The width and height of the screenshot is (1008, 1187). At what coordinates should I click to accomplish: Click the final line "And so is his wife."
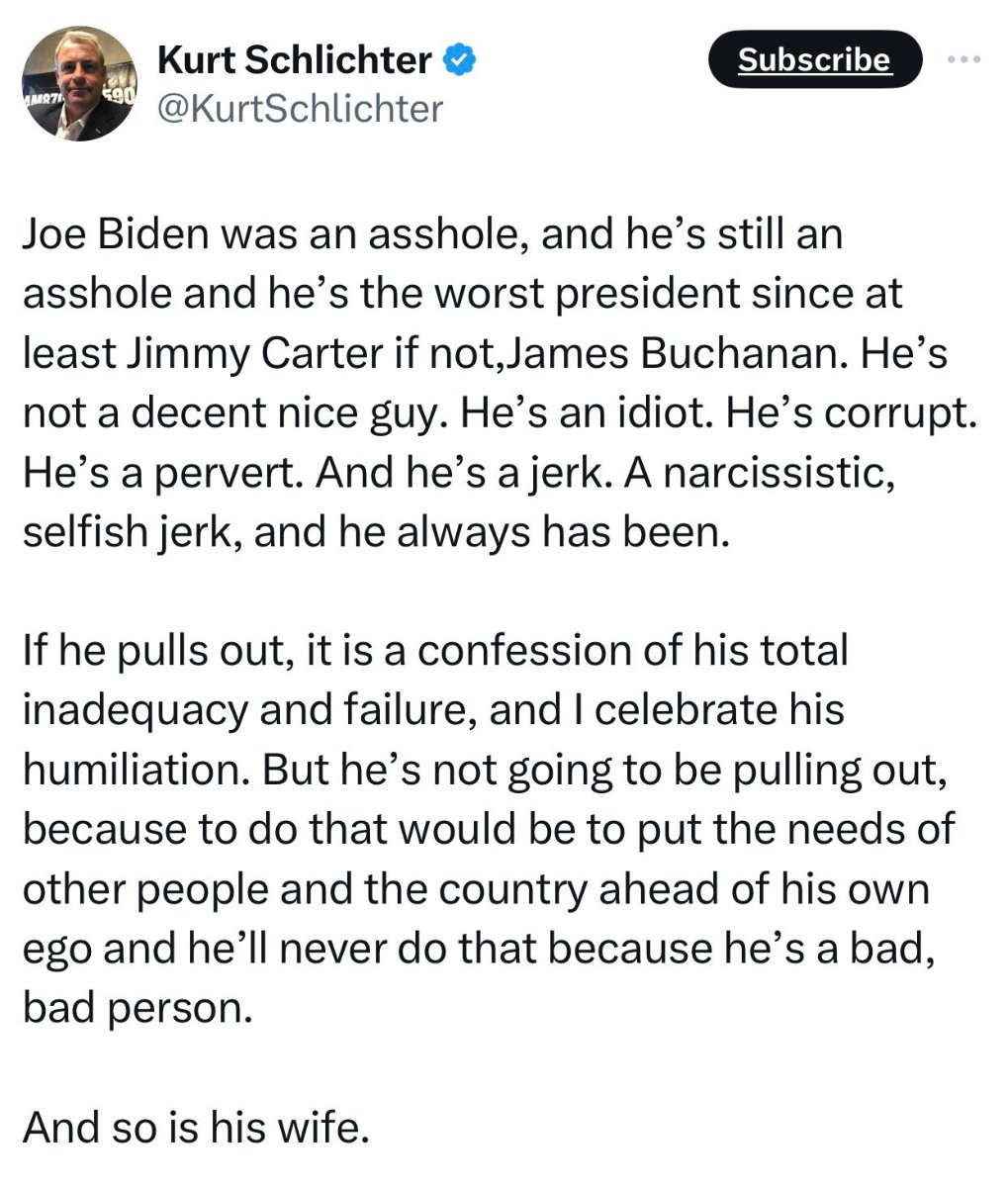pyautogui.click(x=196, y=1126)
